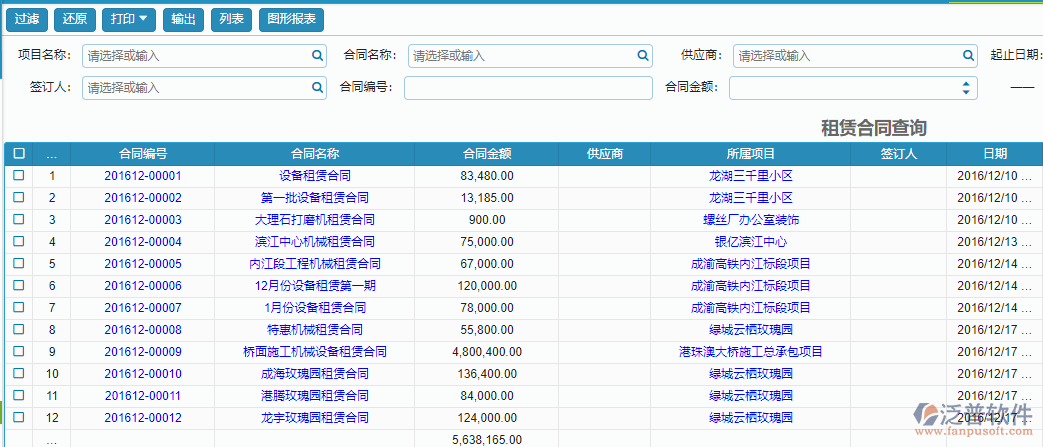Check the checkbox for row 10
Screen dimensions: 1043x447
[x=19, y=373]
